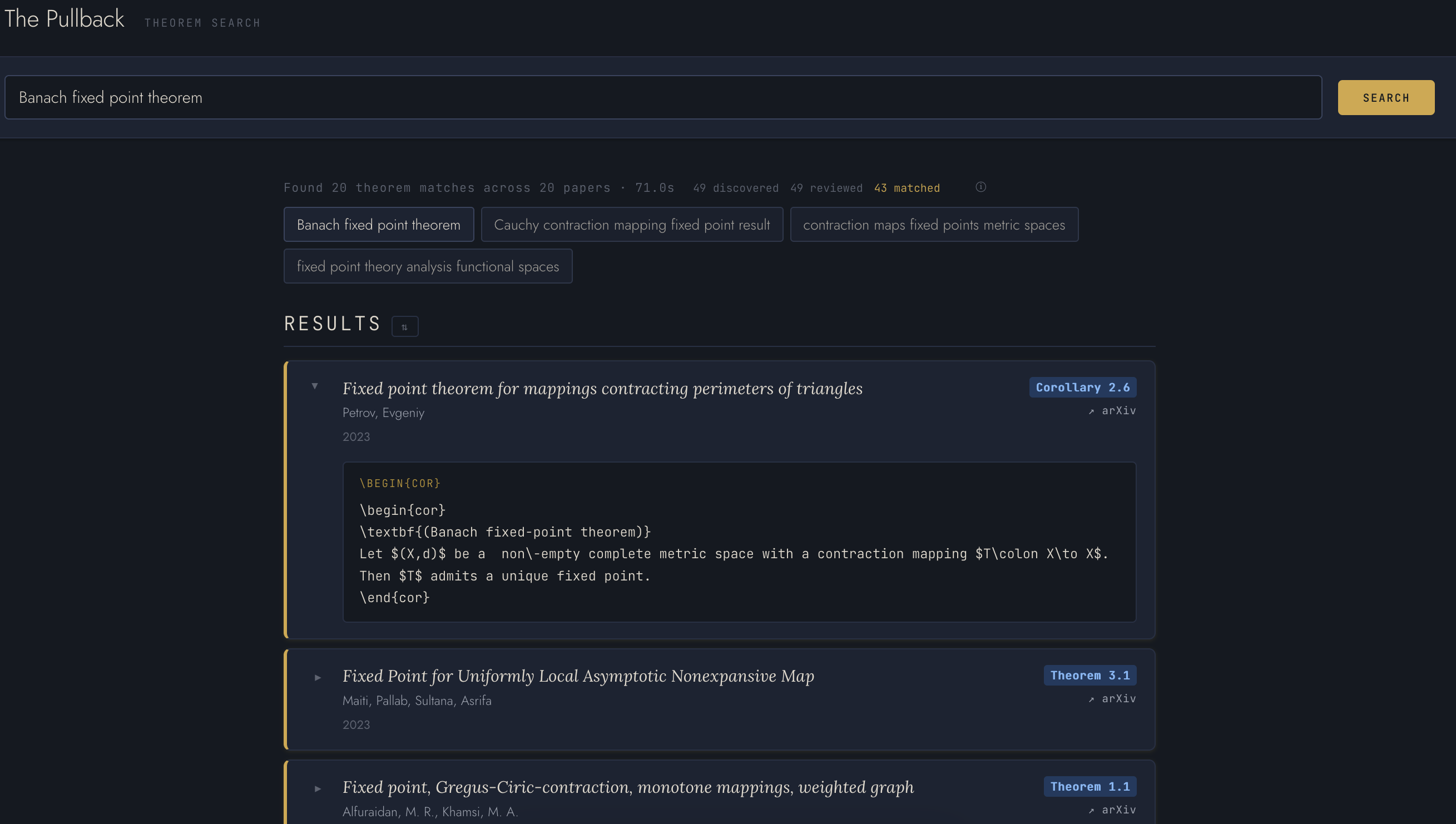Open the Gregus-Ciric-contraction paper title

[628, 787]
